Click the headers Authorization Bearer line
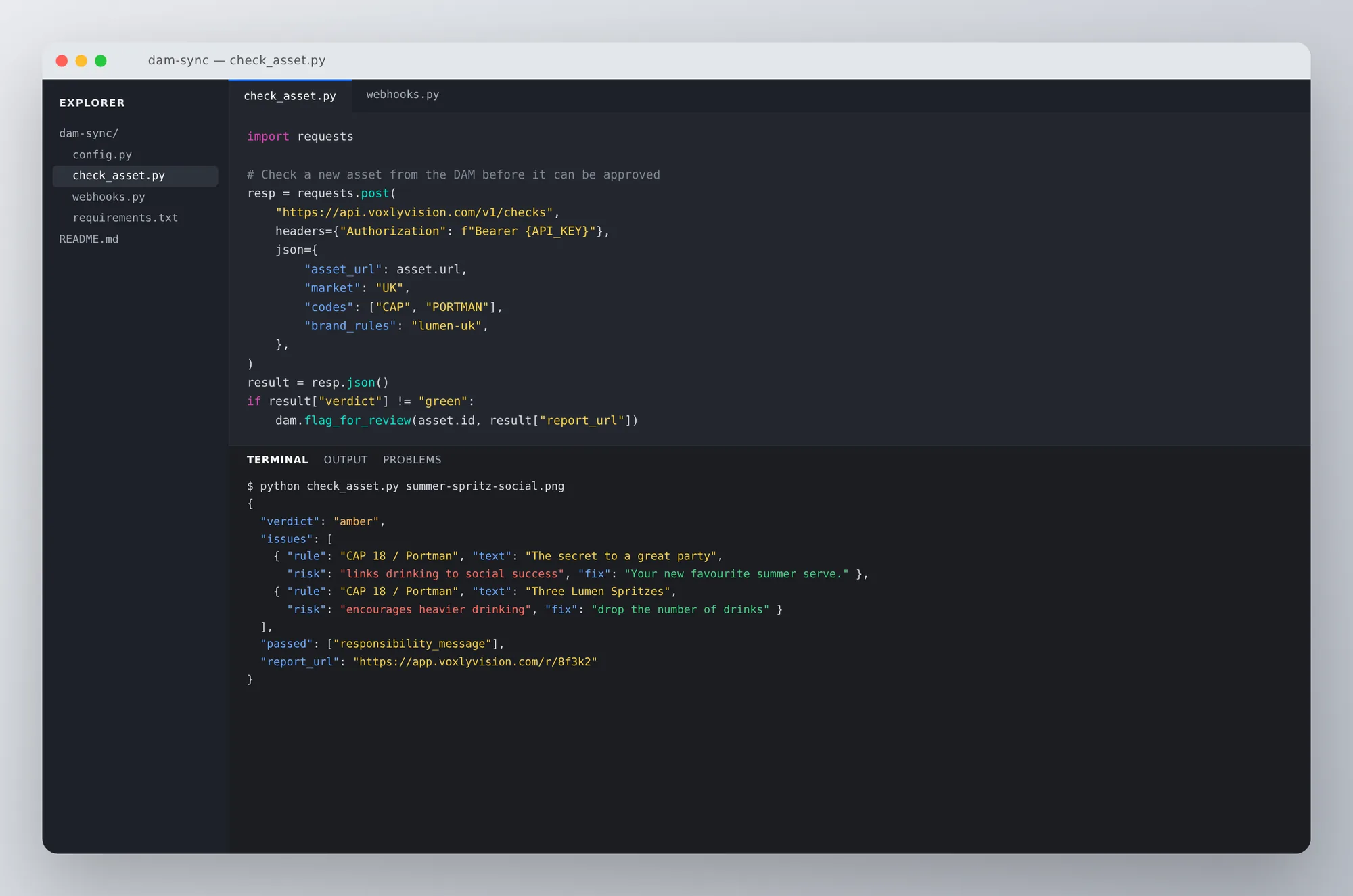This screenshot has height=896, width=1353. [x=442, y=231]
